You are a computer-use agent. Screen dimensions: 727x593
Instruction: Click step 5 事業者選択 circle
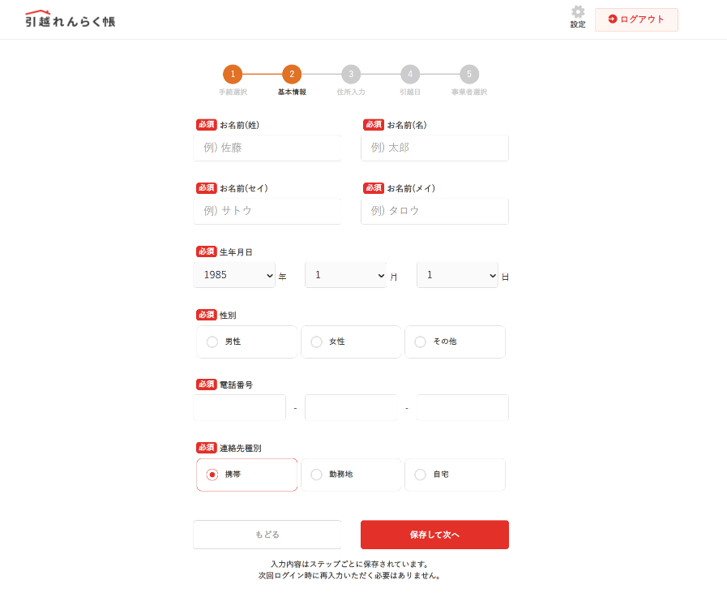[469, 74]
